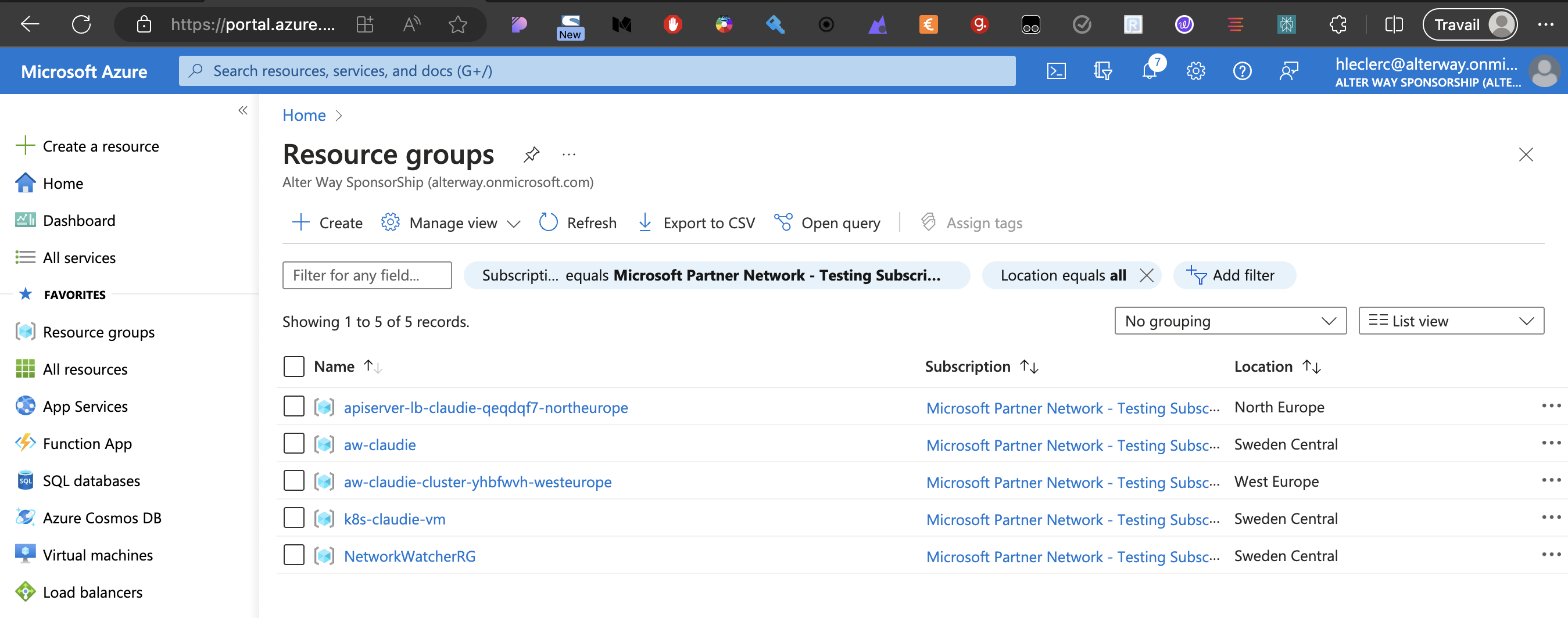
Task: Check the k8s-claudie-vm row checkbox
Action: 294,518
